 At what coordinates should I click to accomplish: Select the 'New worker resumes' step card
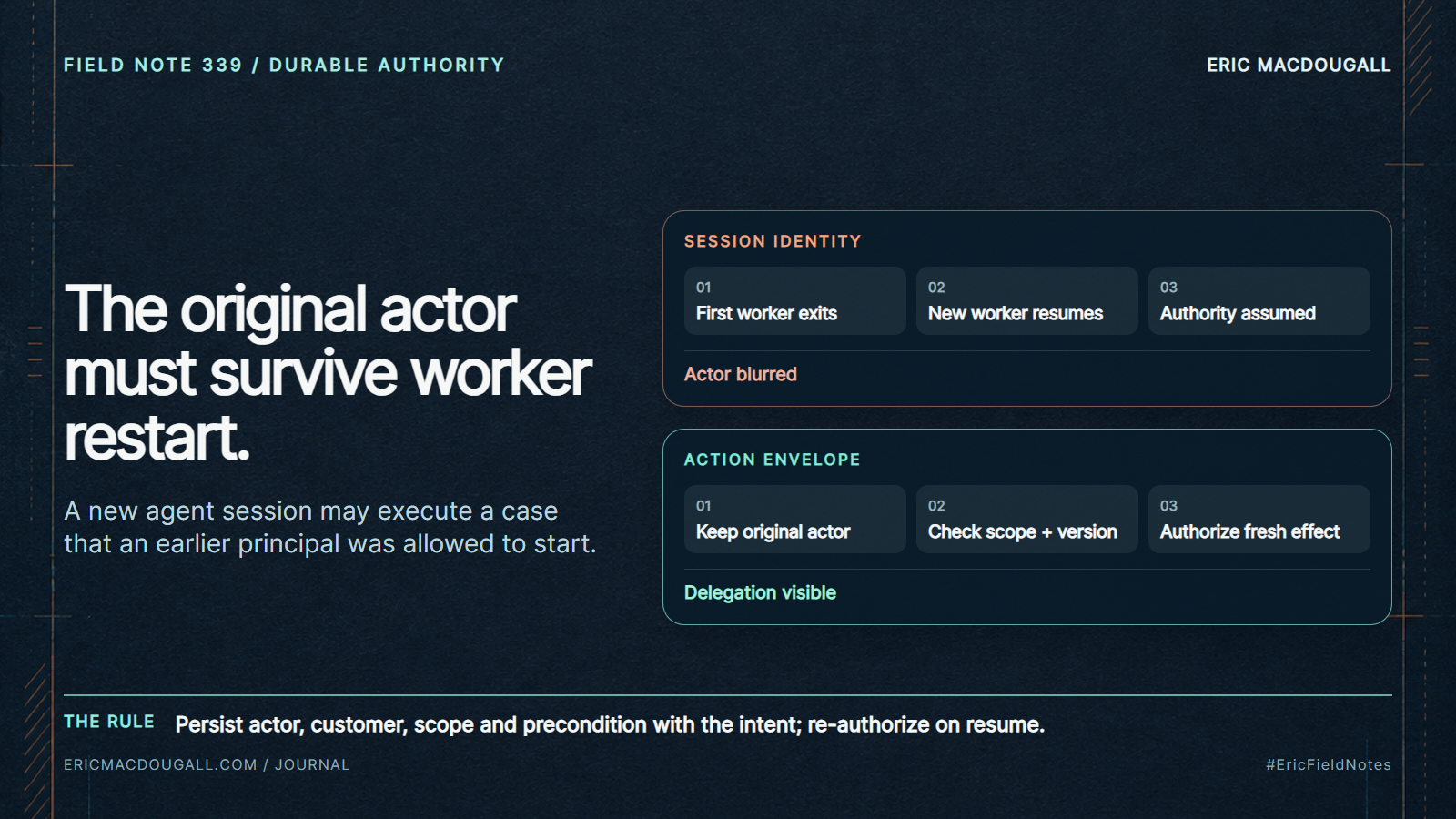coord(1026,300)
